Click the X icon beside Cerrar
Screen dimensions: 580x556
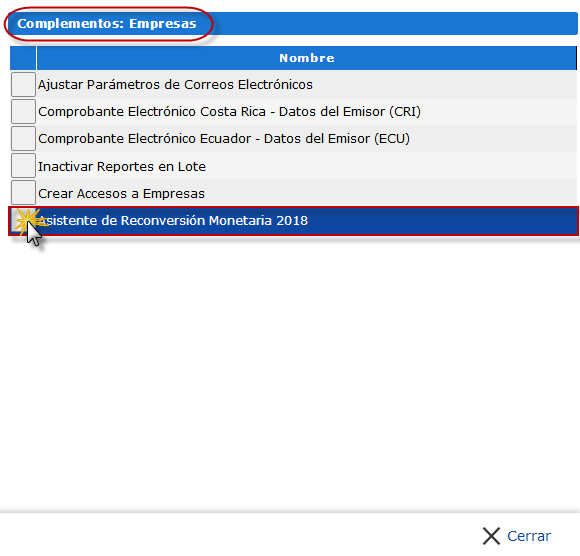pos(491,536)
